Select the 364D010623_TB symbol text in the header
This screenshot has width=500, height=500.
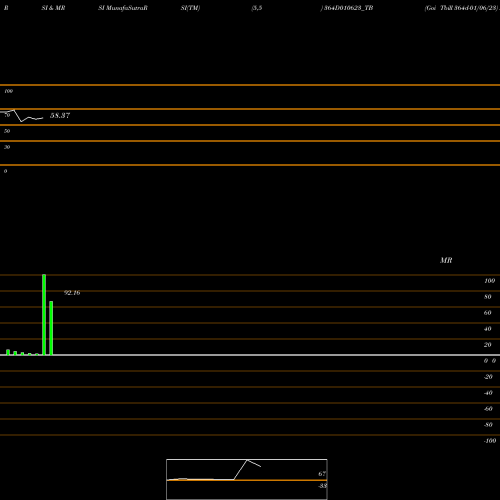point(348,8)
